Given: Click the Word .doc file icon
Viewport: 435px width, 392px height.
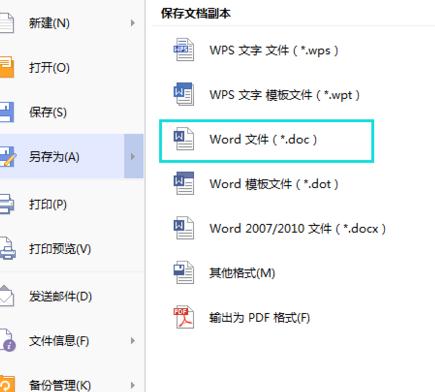Looking at the screenshot, I should [184, 139].
